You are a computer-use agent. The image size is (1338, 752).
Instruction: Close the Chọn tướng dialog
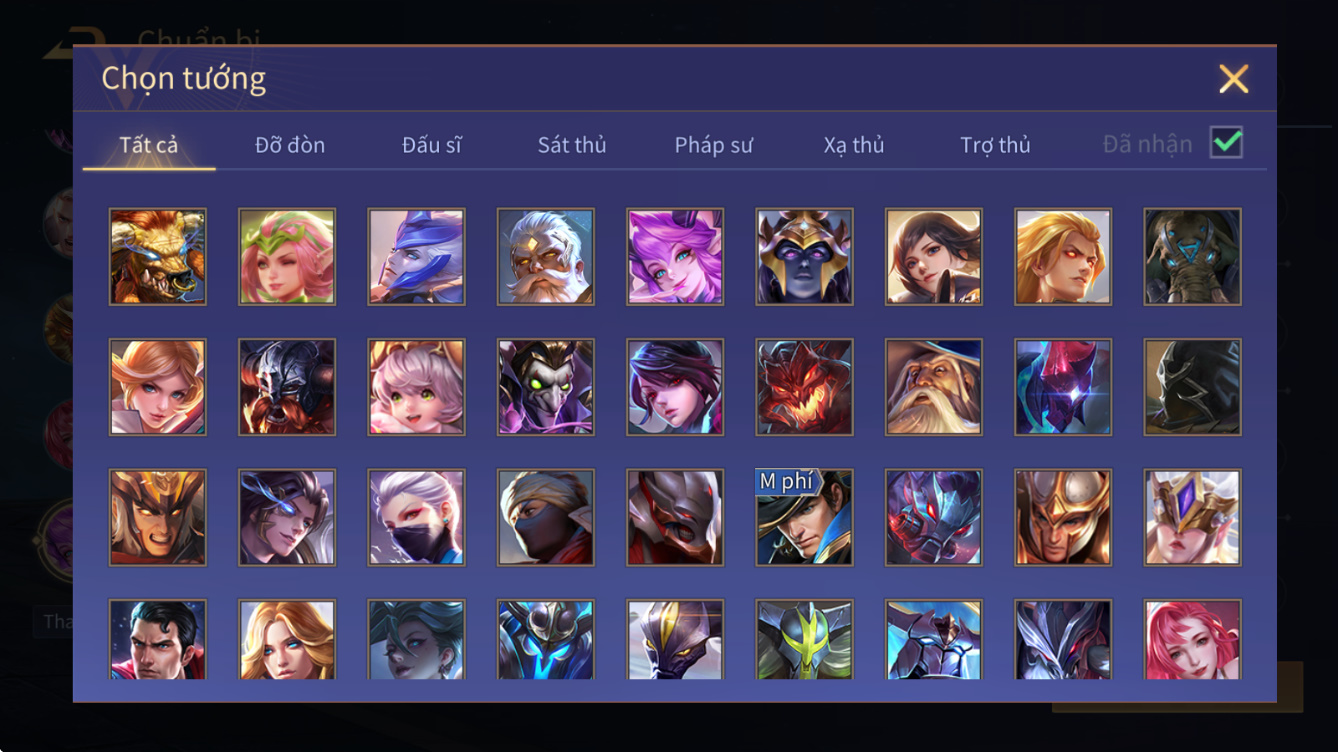click(x=1234, y=79)
